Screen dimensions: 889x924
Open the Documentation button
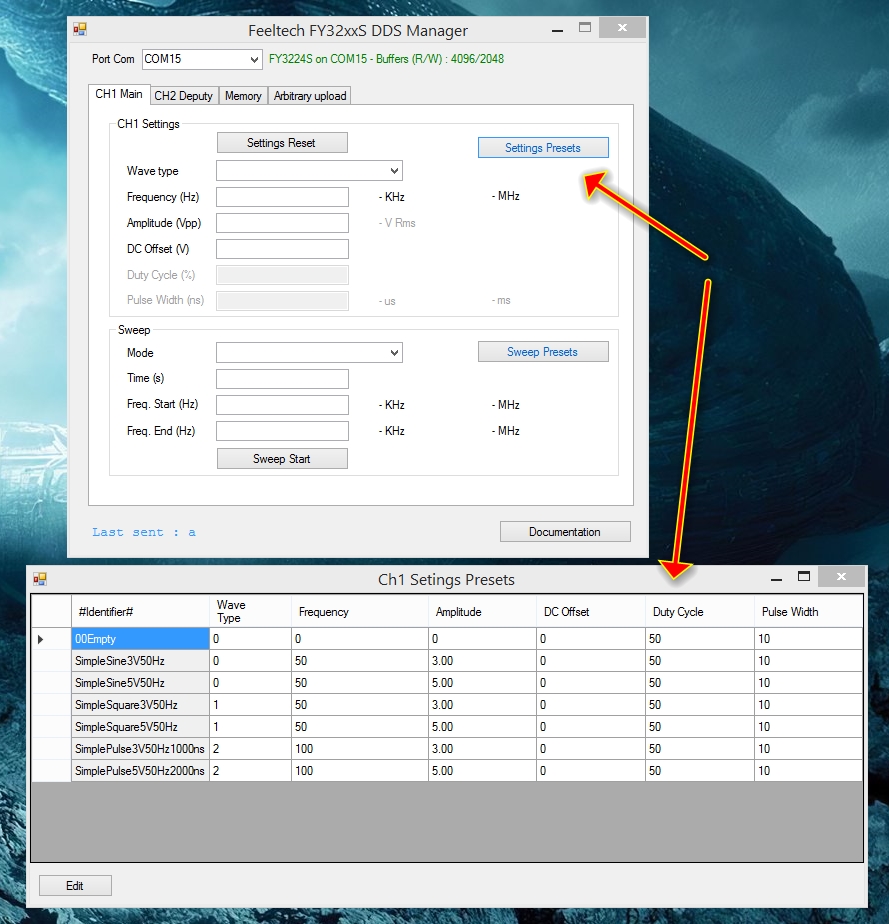[565, 532]
